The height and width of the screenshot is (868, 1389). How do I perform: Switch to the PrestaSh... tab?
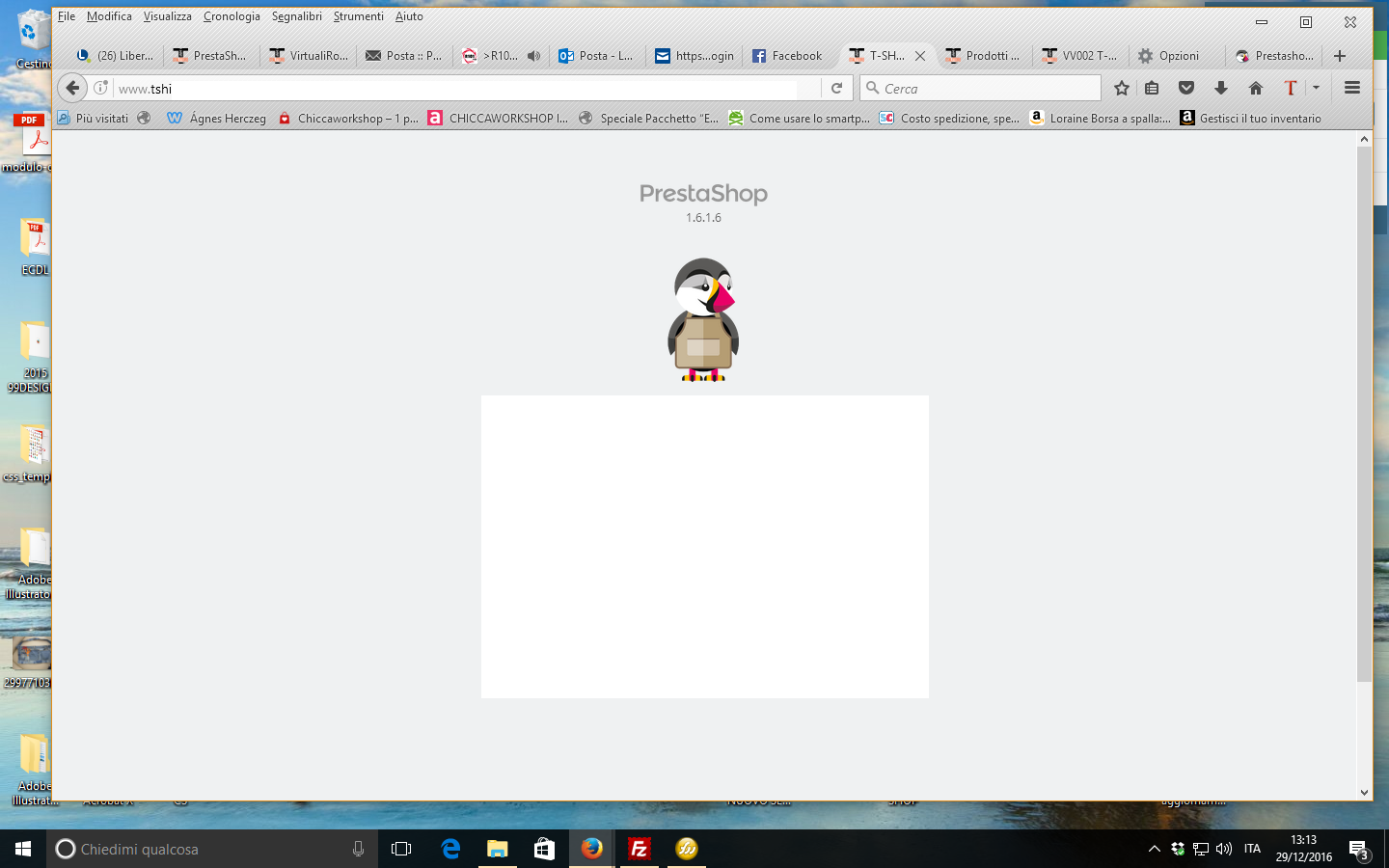click(x=211, y=56)
